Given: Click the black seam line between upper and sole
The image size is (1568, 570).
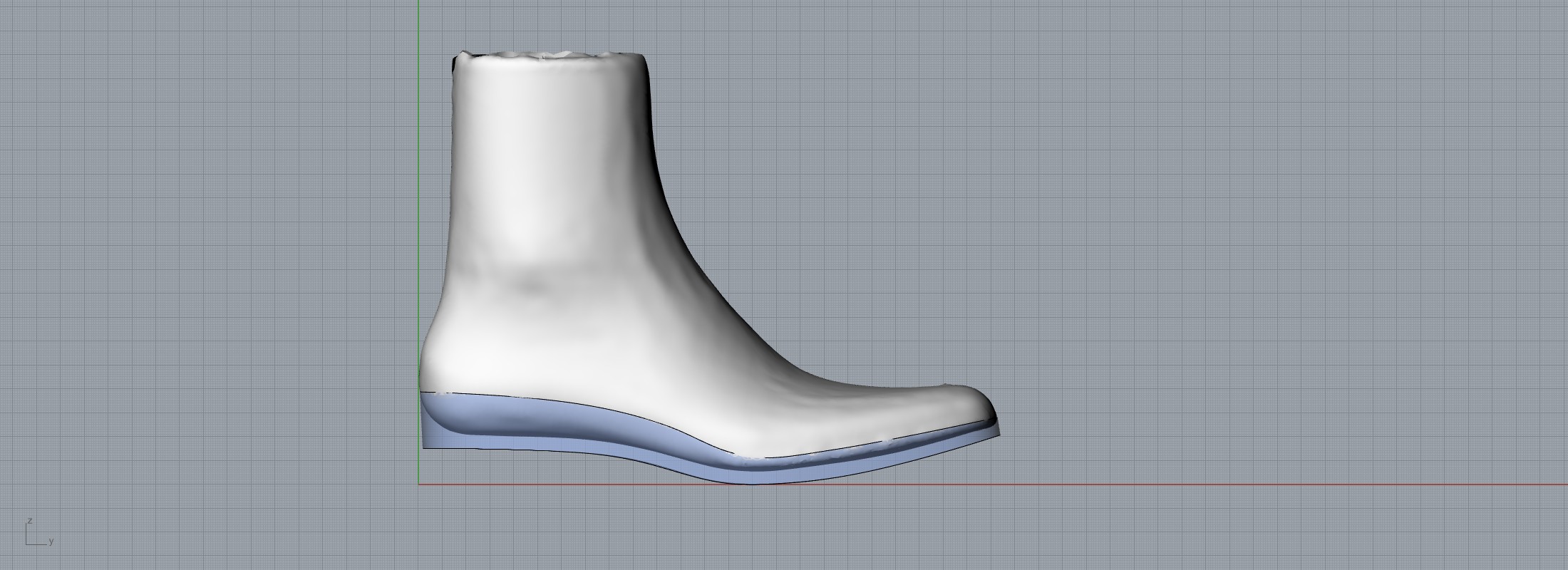Looking at the screenshot, I should point(570,404).
